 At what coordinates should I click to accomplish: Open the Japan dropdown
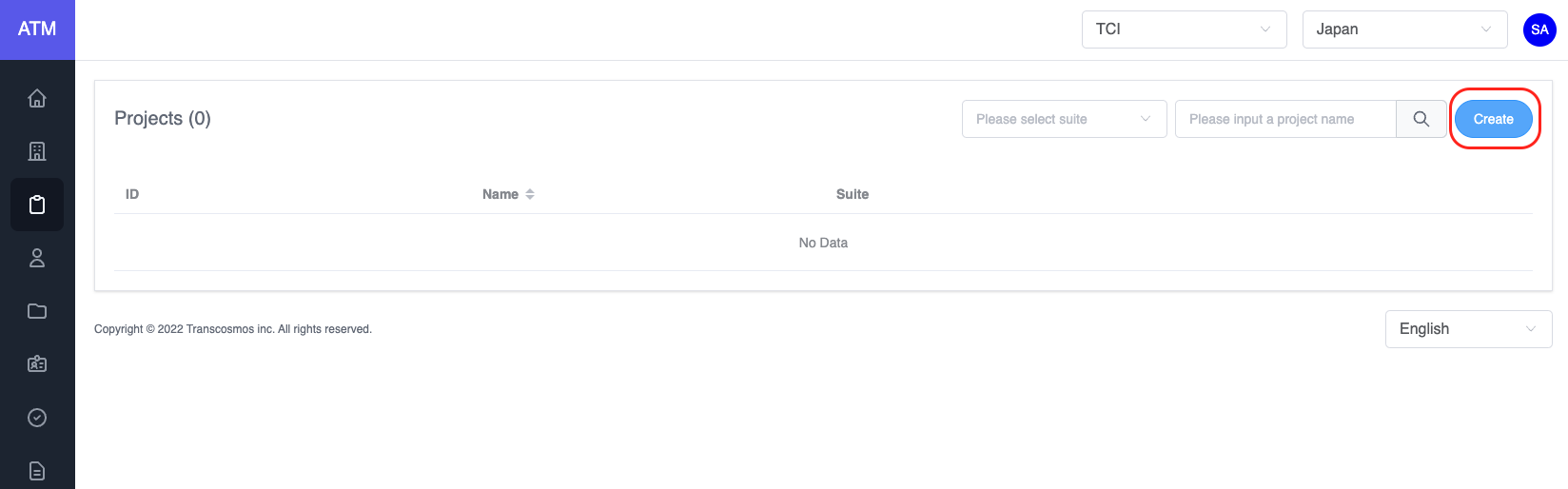[x=1404, y=29]
